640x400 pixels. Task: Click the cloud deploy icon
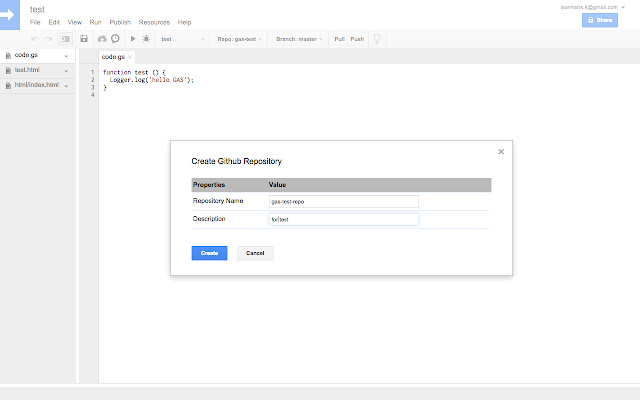102,39
